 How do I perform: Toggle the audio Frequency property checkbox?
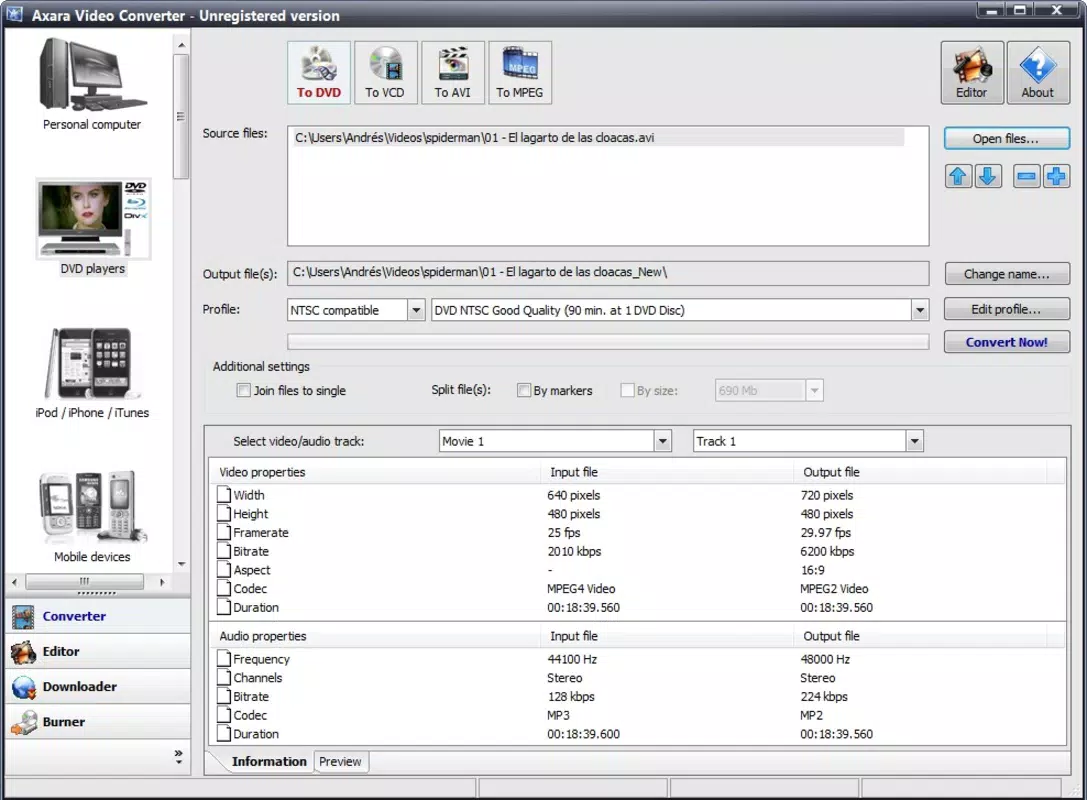(x=224, y=658)
